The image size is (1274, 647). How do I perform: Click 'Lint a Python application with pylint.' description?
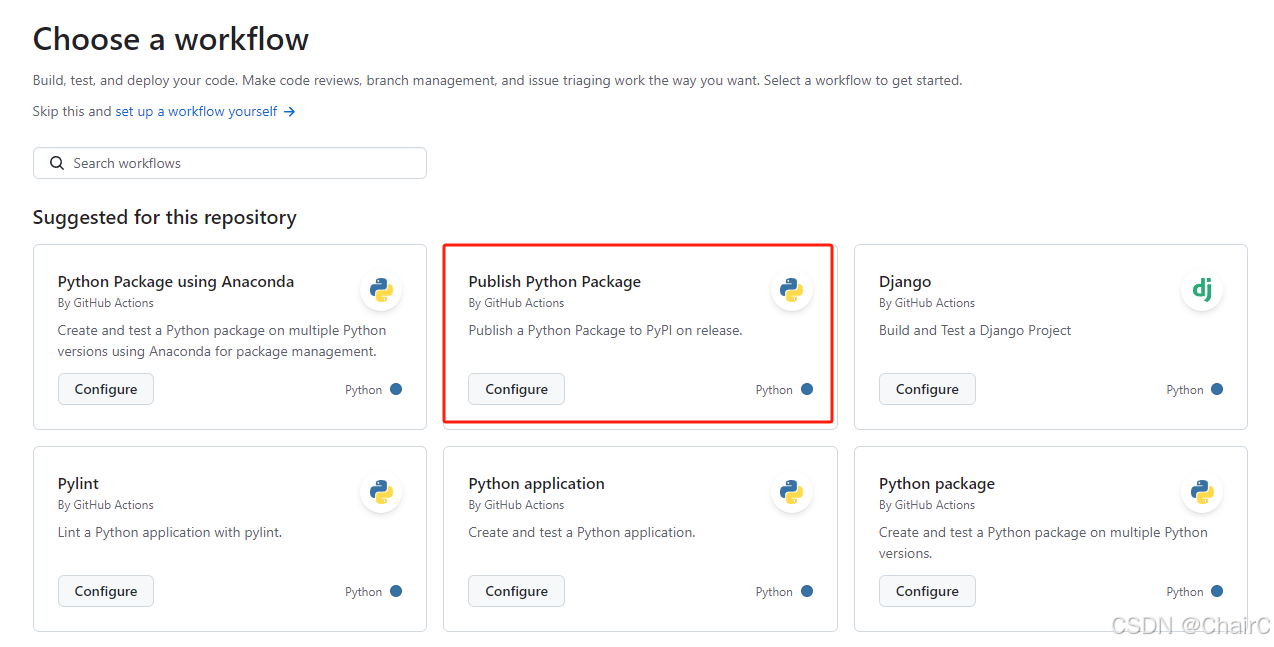point(170,532)
